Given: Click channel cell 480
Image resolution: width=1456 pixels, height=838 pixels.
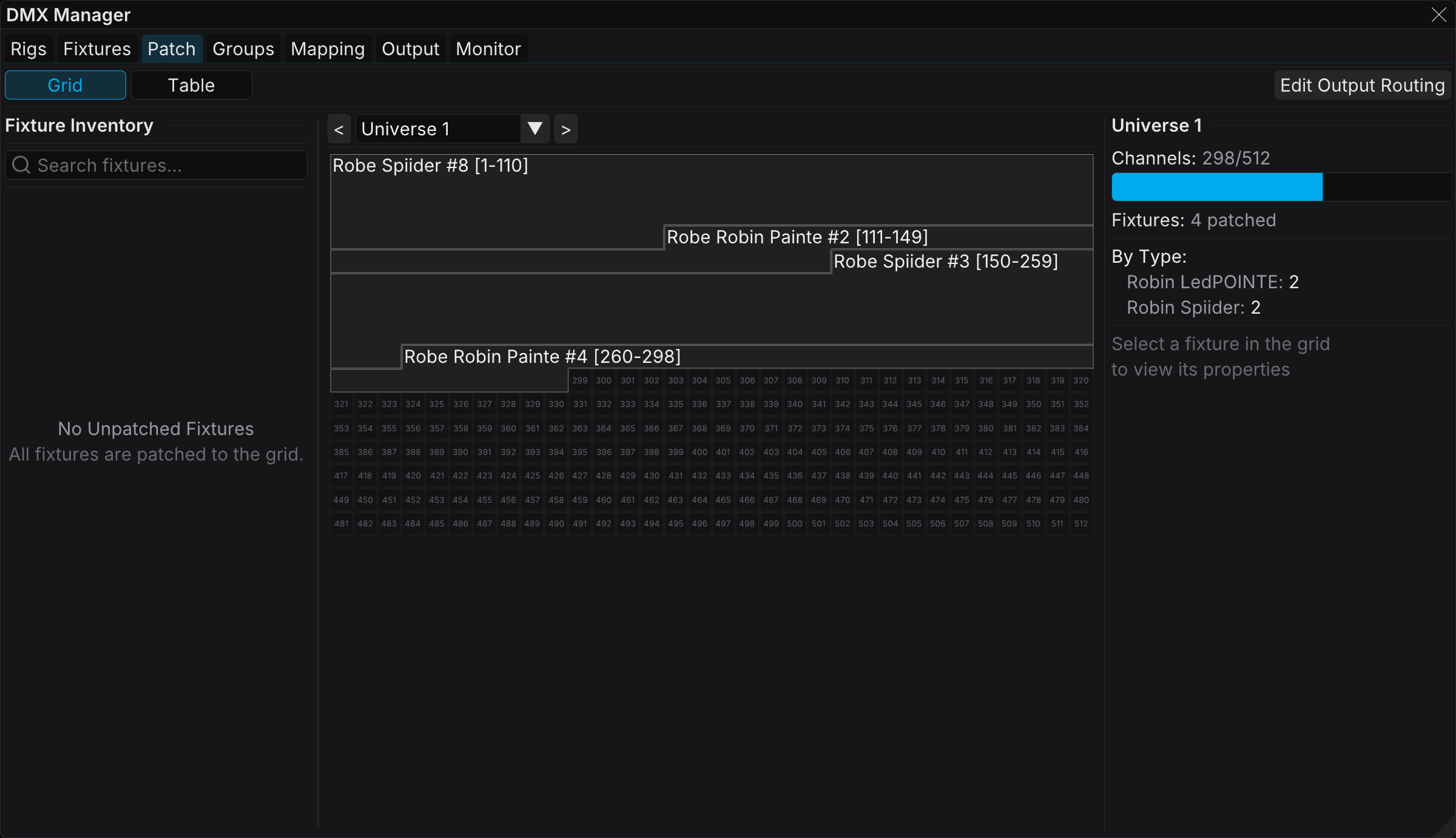Looking at the screenshot, I should coord(1081,500).
